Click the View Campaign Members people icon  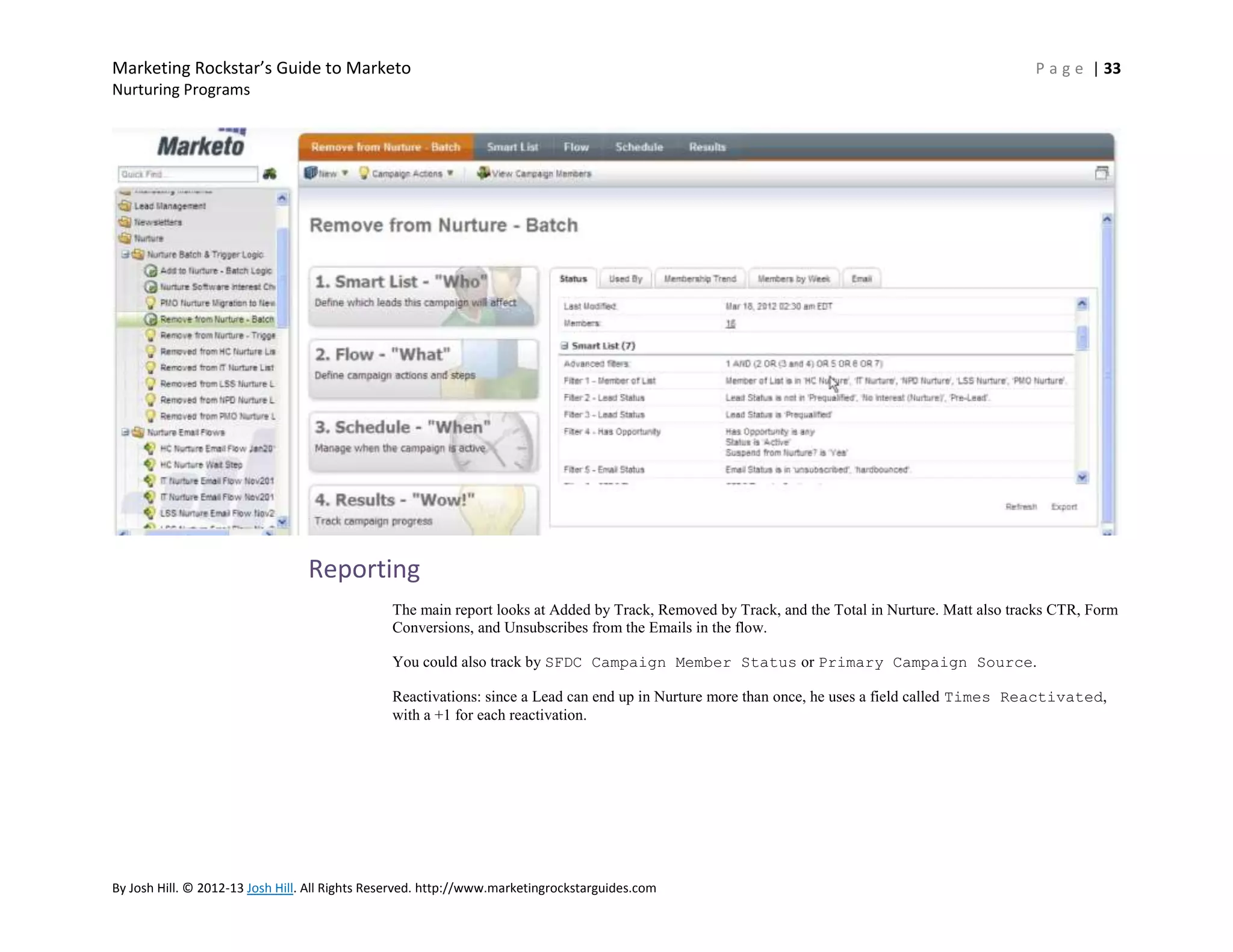point(483,173)
